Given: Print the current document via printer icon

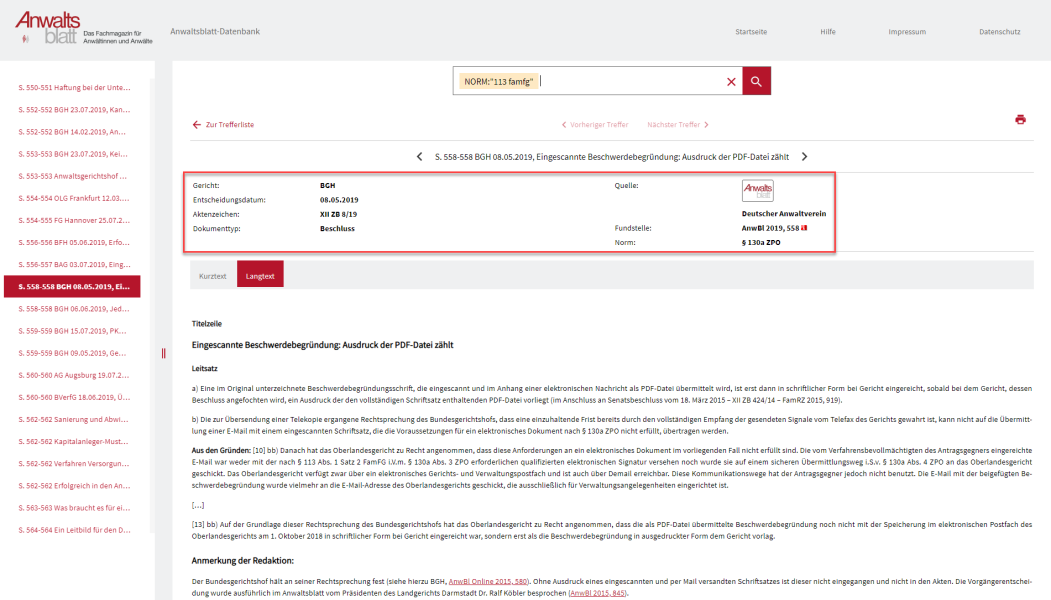Looking at the screenshot, I should [1021, 118].
